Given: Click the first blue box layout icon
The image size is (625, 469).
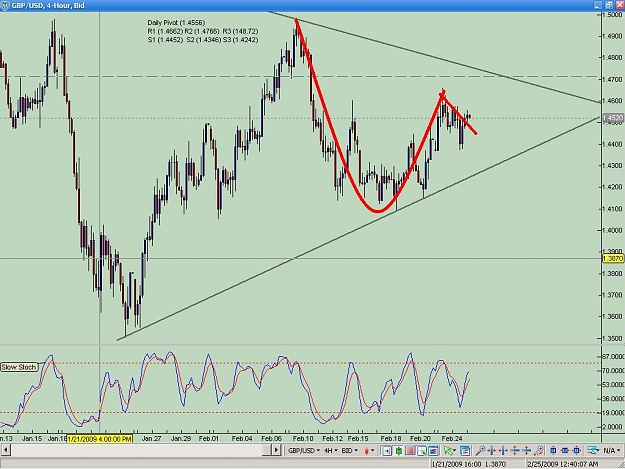Looking at the screenshot, I should [x=553, y=451].
